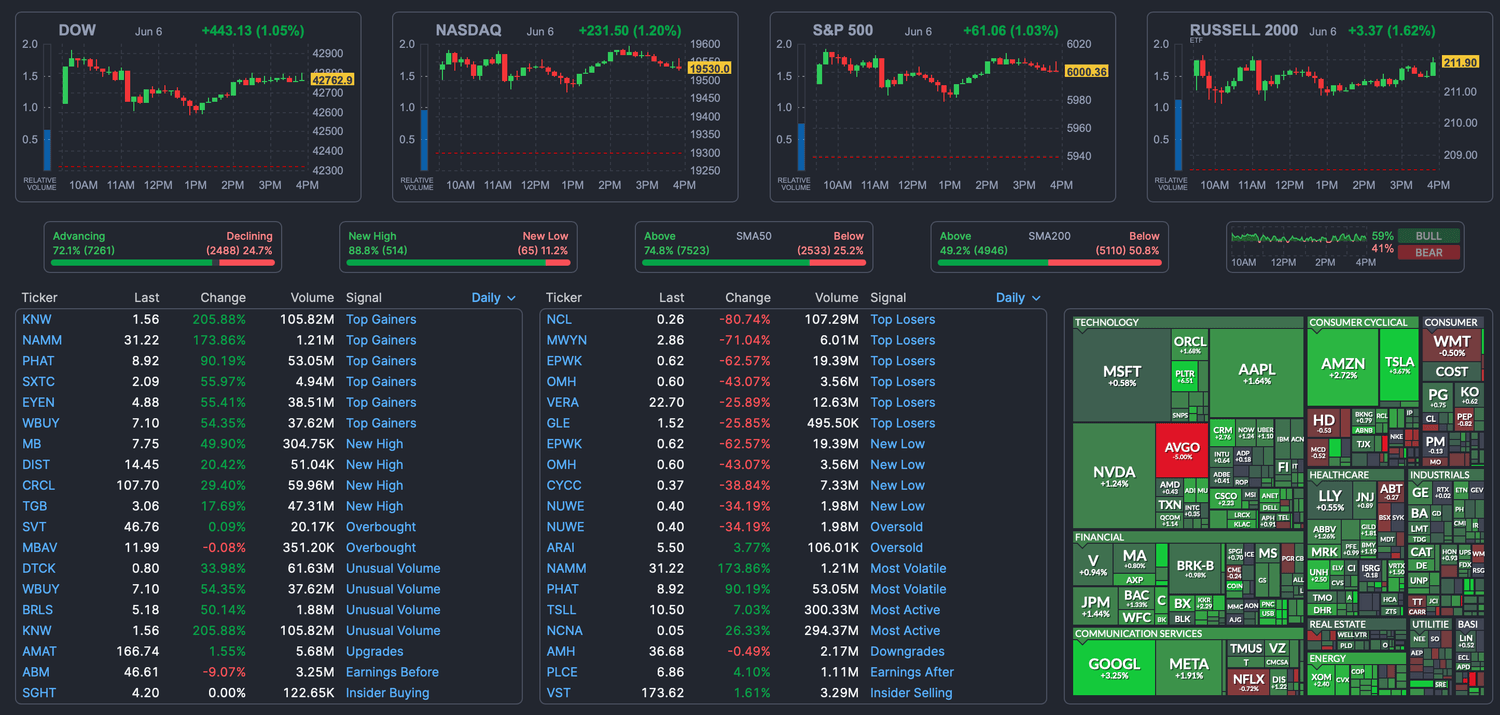Open the BRK-B tile in the heatmap
Viewport: 1500px width, 715px height.
(x=1194, y=568)
